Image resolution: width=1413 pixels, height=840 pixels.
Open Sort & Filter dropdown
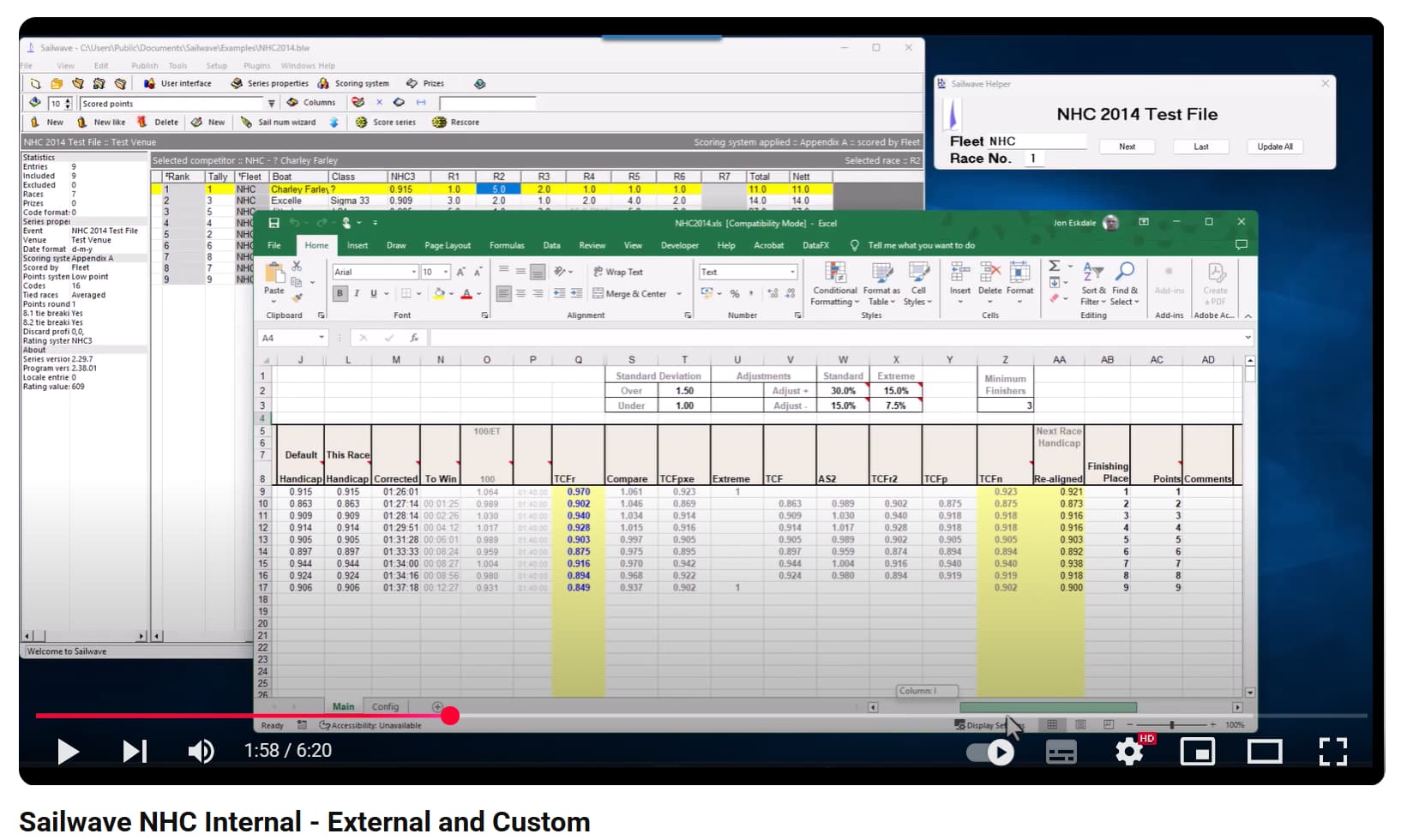tap(1092, 285)
